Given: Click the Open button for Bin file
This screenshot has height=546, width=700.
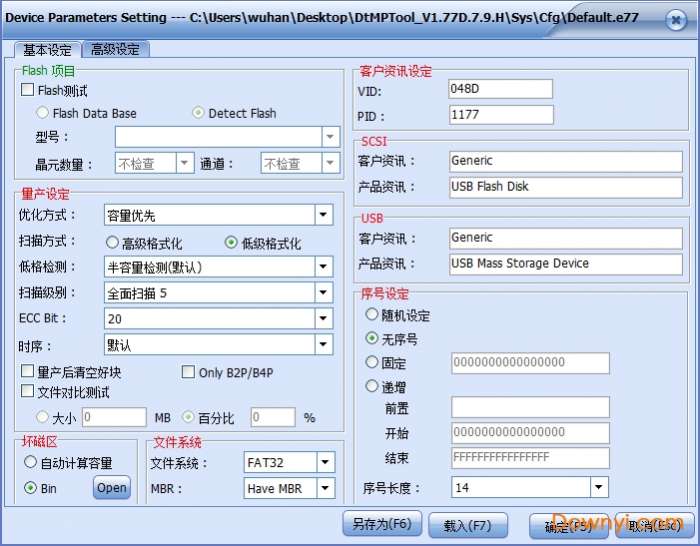Looking at the screenshot, I should point(112,488).
